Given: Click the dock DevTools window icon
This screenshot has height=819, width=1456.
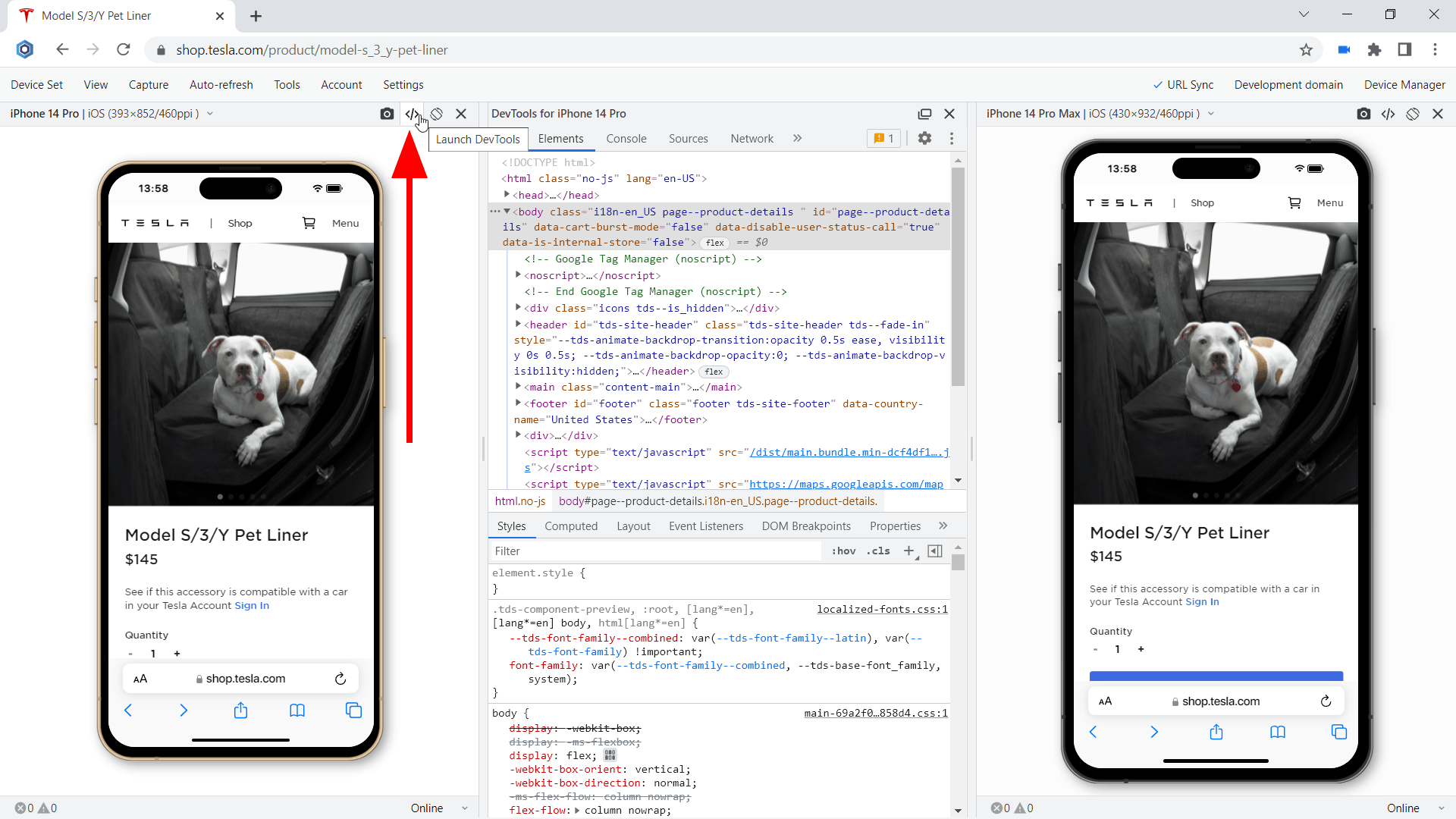Looking at the screenshot, I should [x=924, y=114].
